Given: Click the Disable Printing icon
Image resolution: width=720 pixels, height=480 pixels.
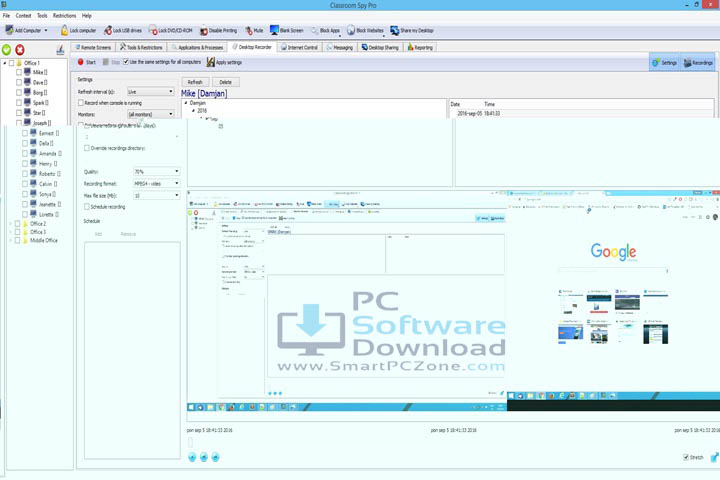Looking at the screenshot, I should [204, 31].
